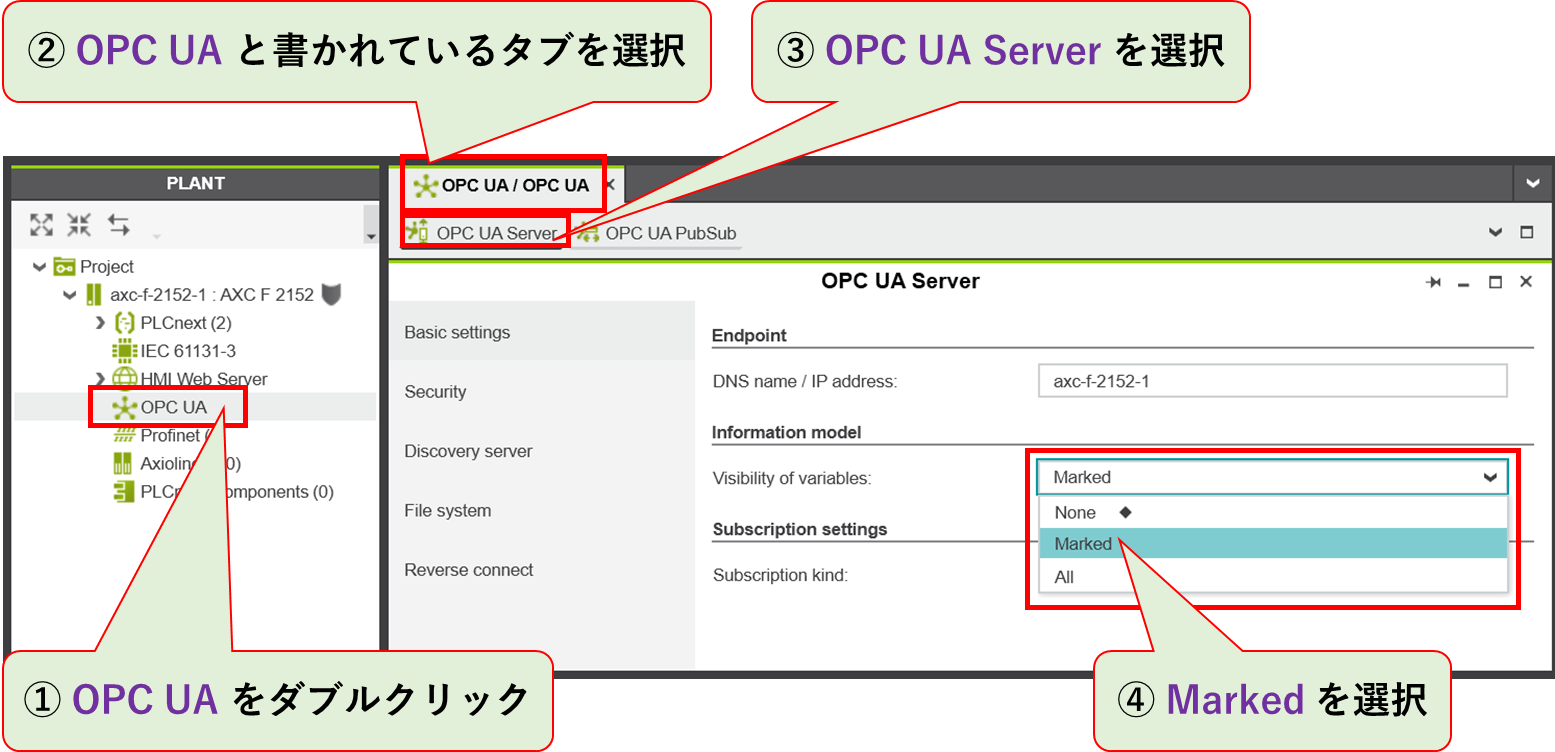
Task: Click the DNS name input field
Action: coord(1270,381)
